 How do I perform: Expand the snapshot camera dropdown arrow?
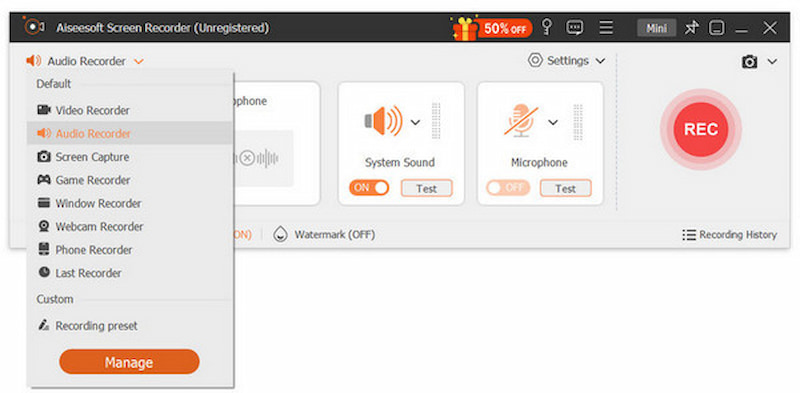point(772,62)
